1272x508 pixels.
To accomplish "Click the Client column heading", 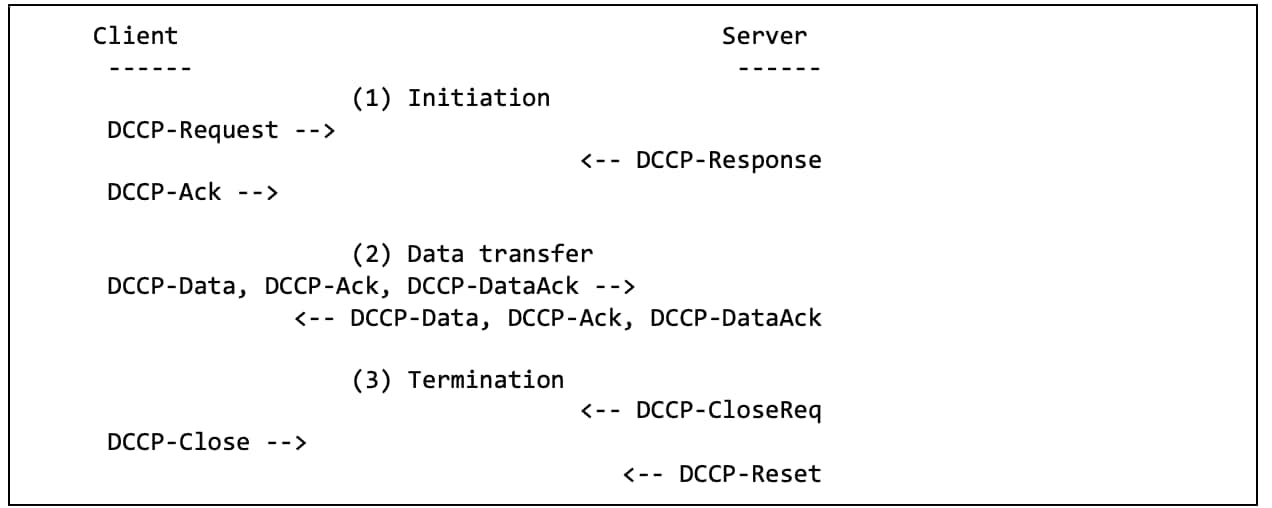I will 135,37.
